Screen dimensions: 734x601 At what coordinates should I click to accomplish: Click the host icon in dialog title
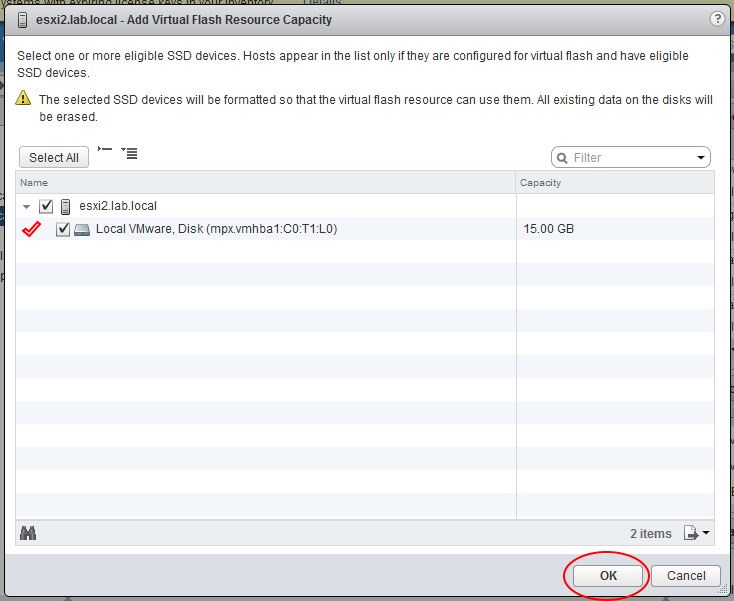pos(22,20)
